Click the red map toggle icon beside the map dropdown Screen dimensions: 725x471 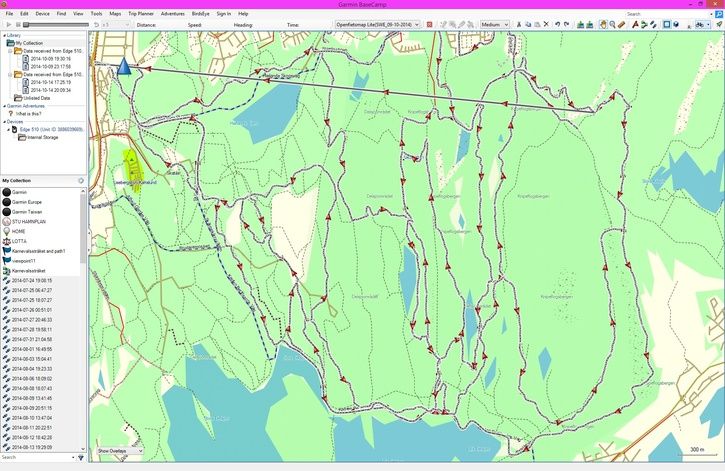[x=430, y=24]
